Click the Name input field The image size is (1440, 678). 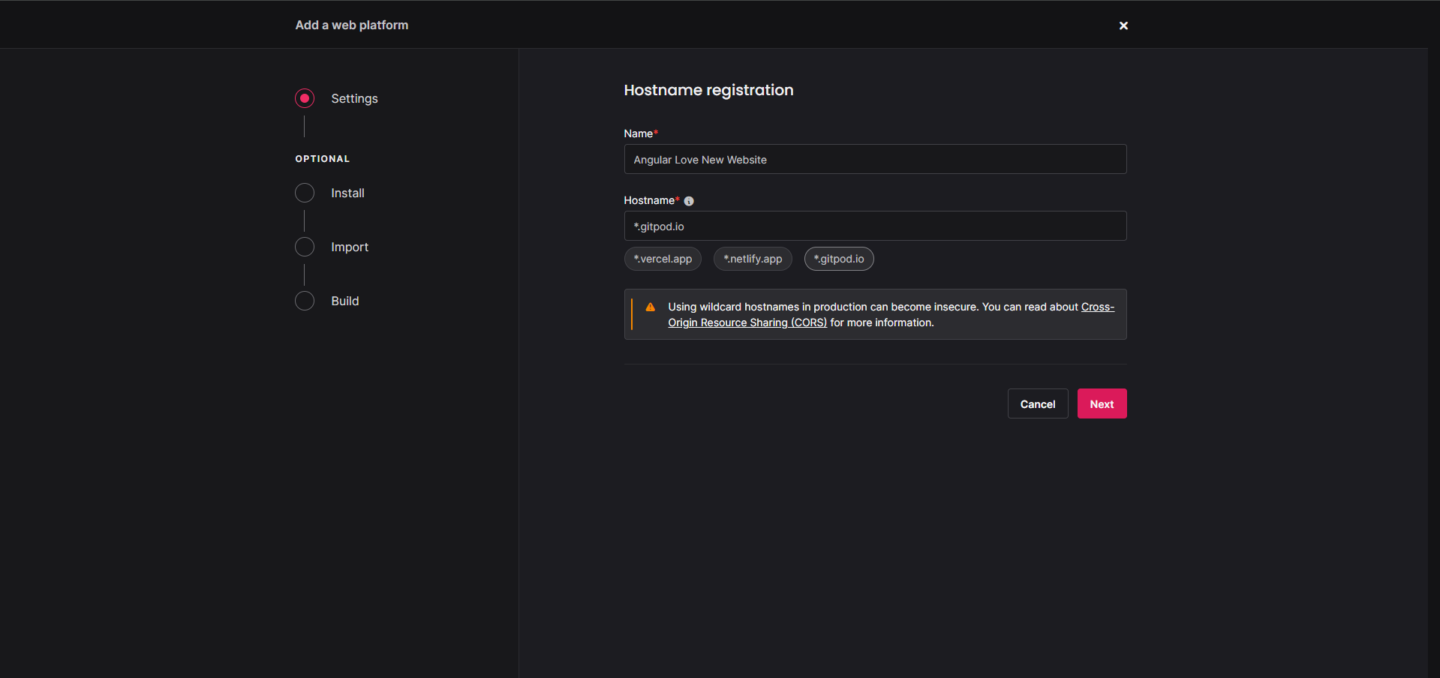click(875, 159)
